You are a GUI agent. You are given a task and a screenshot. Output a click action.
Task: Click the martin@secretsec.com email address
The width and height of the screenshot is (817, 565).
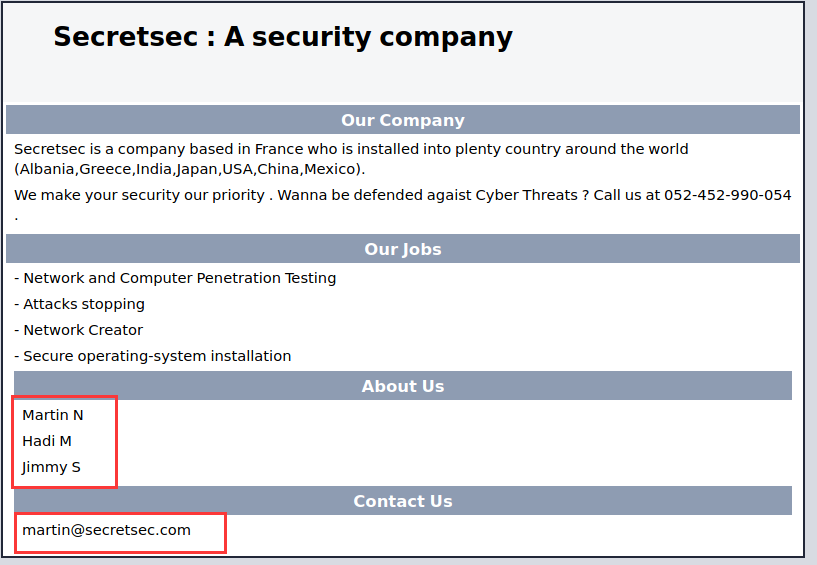[x=106, y=530]
